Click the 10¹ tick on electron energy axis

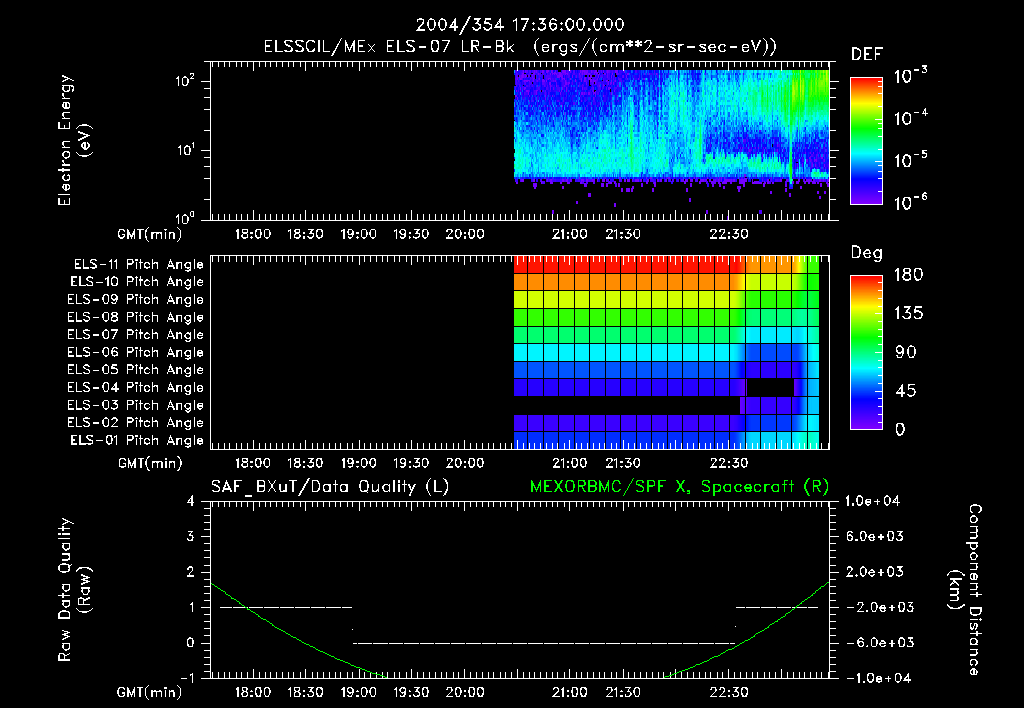click(x=185, y=150)
